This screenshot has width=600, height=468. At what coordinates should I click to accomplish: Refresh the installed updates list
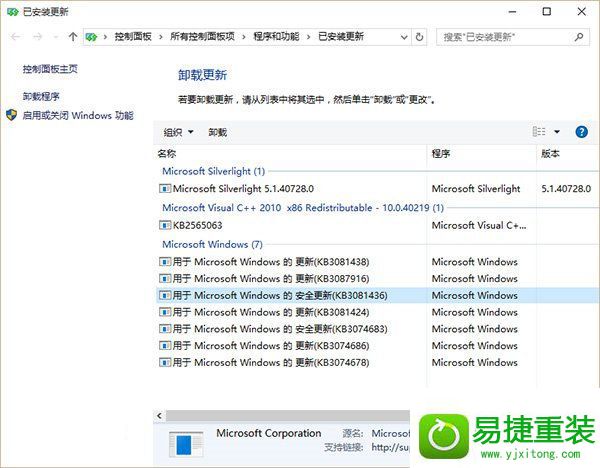[419, 37]
